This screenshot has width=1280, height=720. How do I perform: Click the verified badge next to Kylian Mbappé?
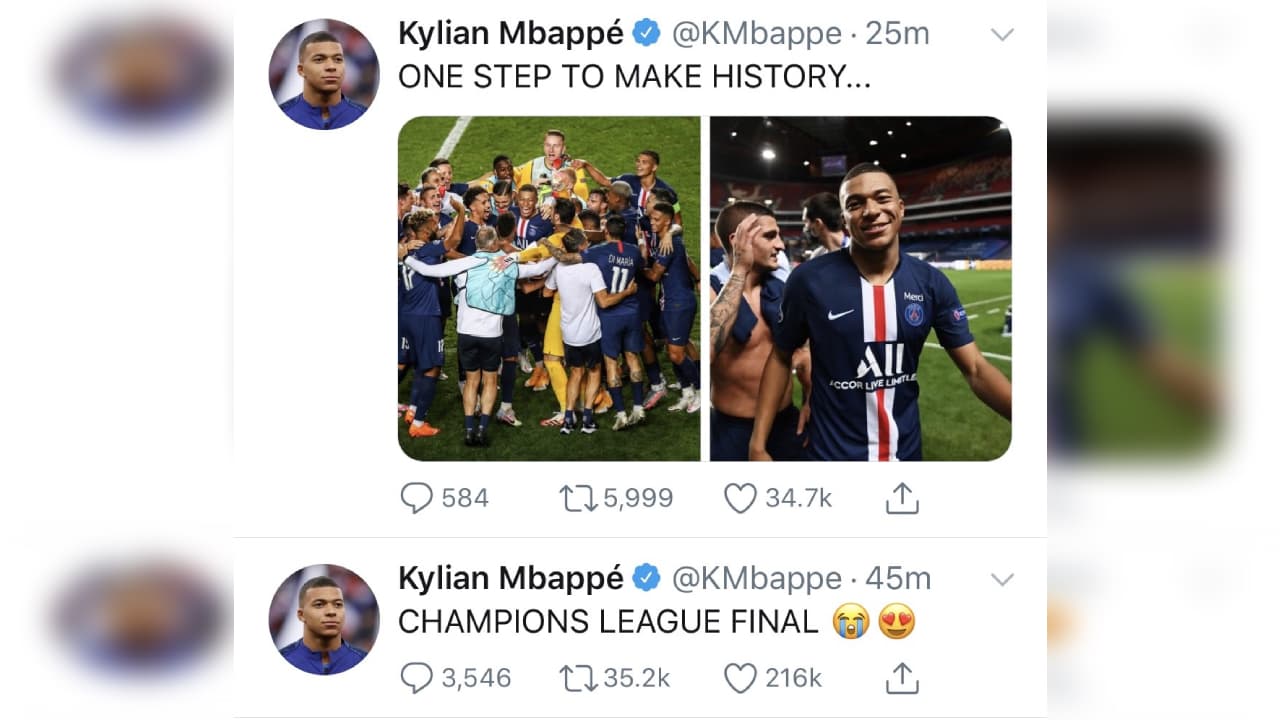click(647, 32)
